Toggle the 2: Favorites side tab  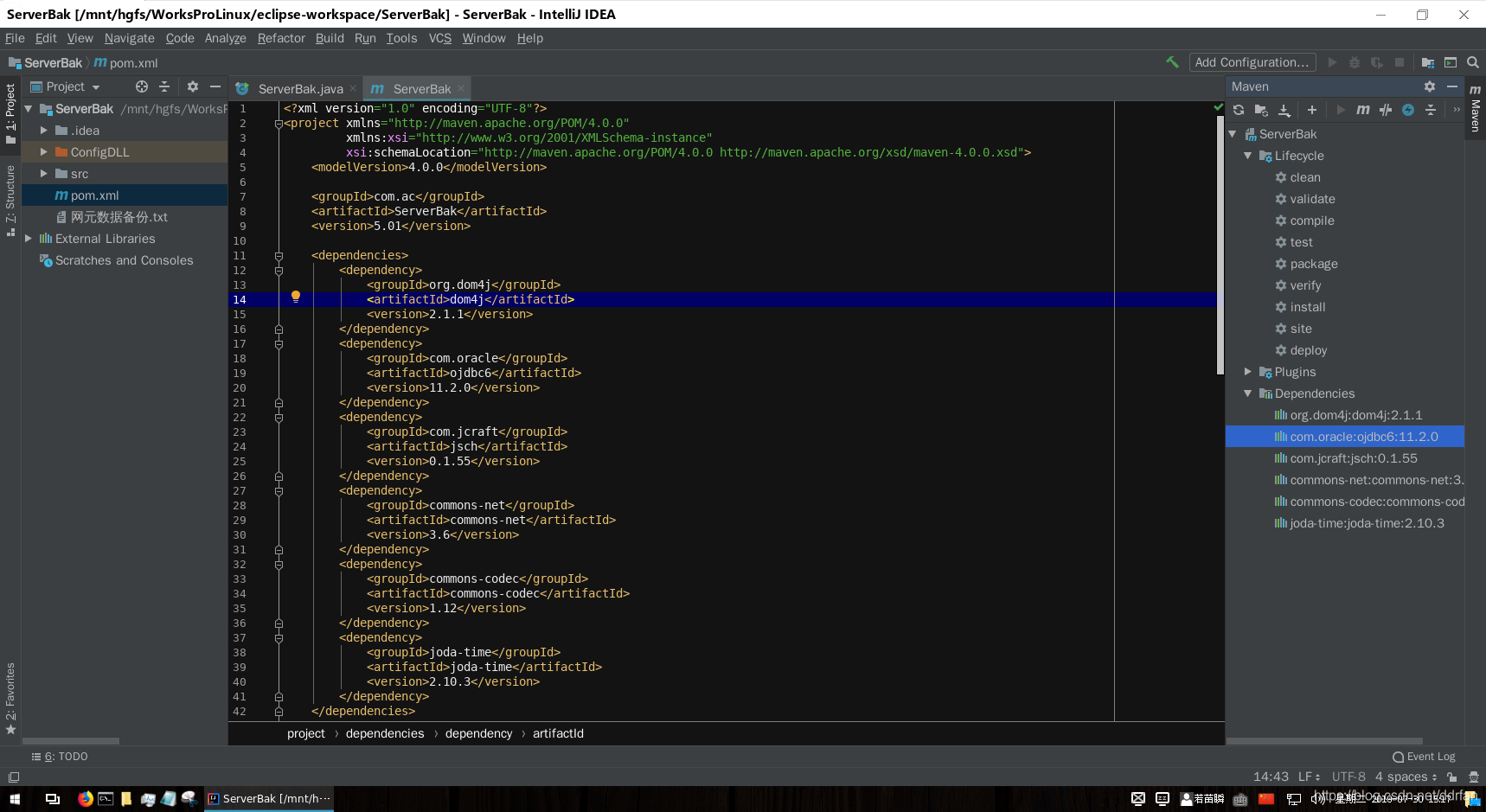(x=10, y=698)
